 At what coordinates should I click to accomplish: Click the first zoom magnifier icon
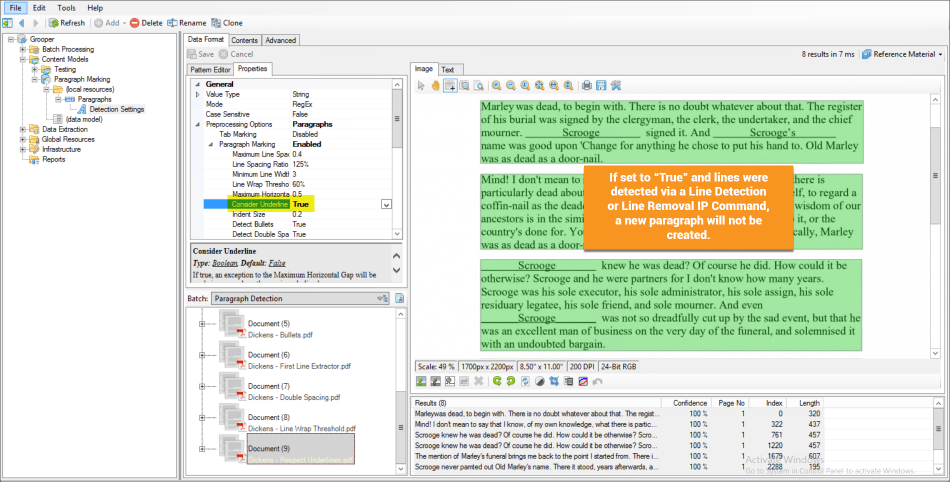[x=497, y=86]
